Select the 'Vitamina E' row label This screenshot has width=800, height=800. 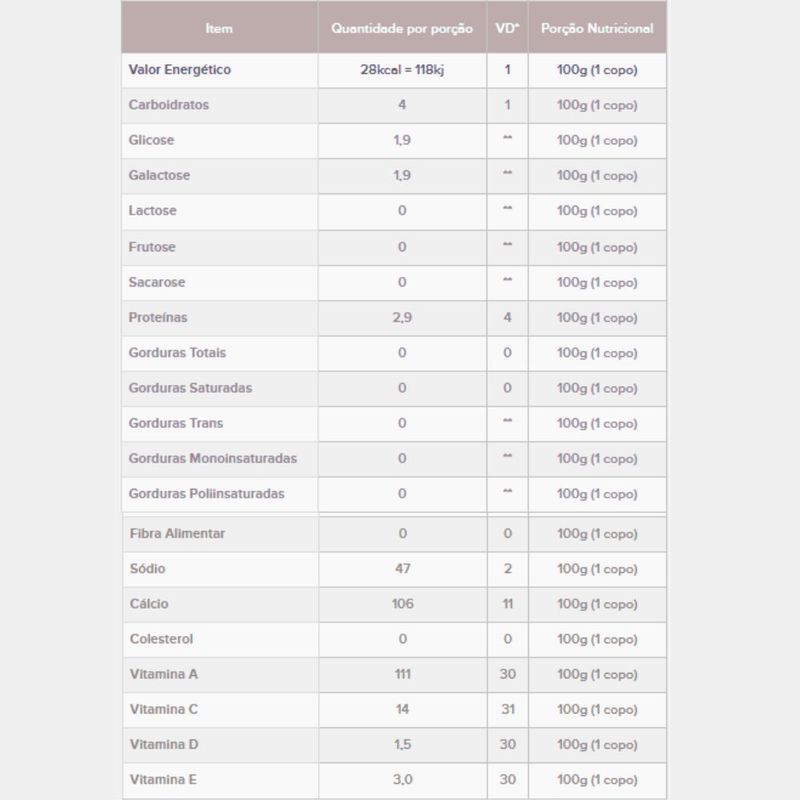coord(164,780)
